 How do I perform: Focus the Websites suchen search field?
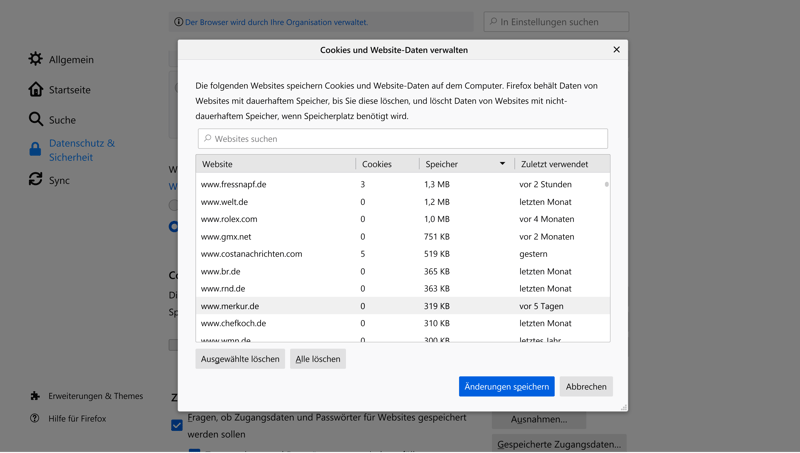click(x=403, y=139)
